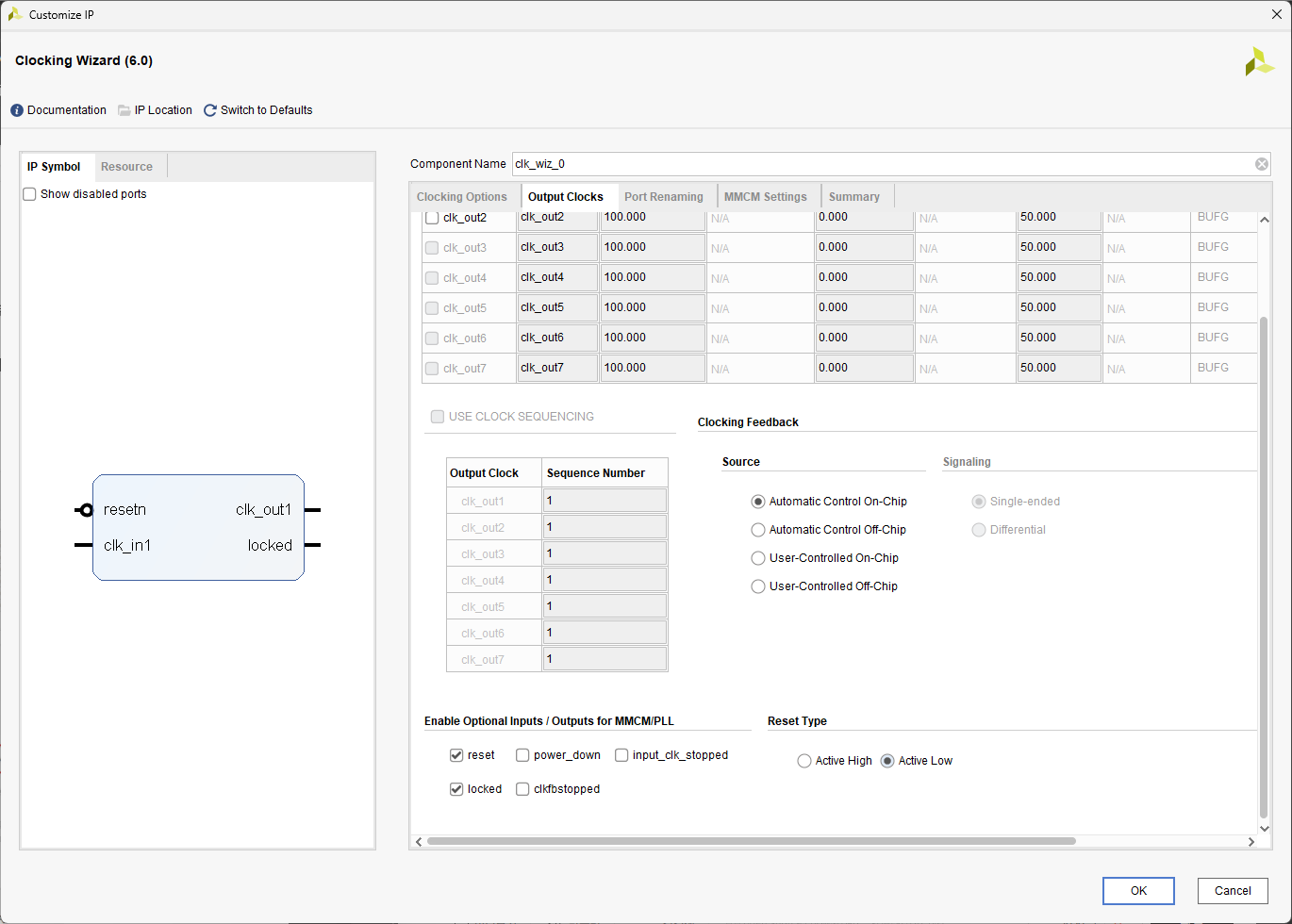Select User-Controlled Off-Chip source
This screenshot has width=1292, height=924.
pos(758,586)
